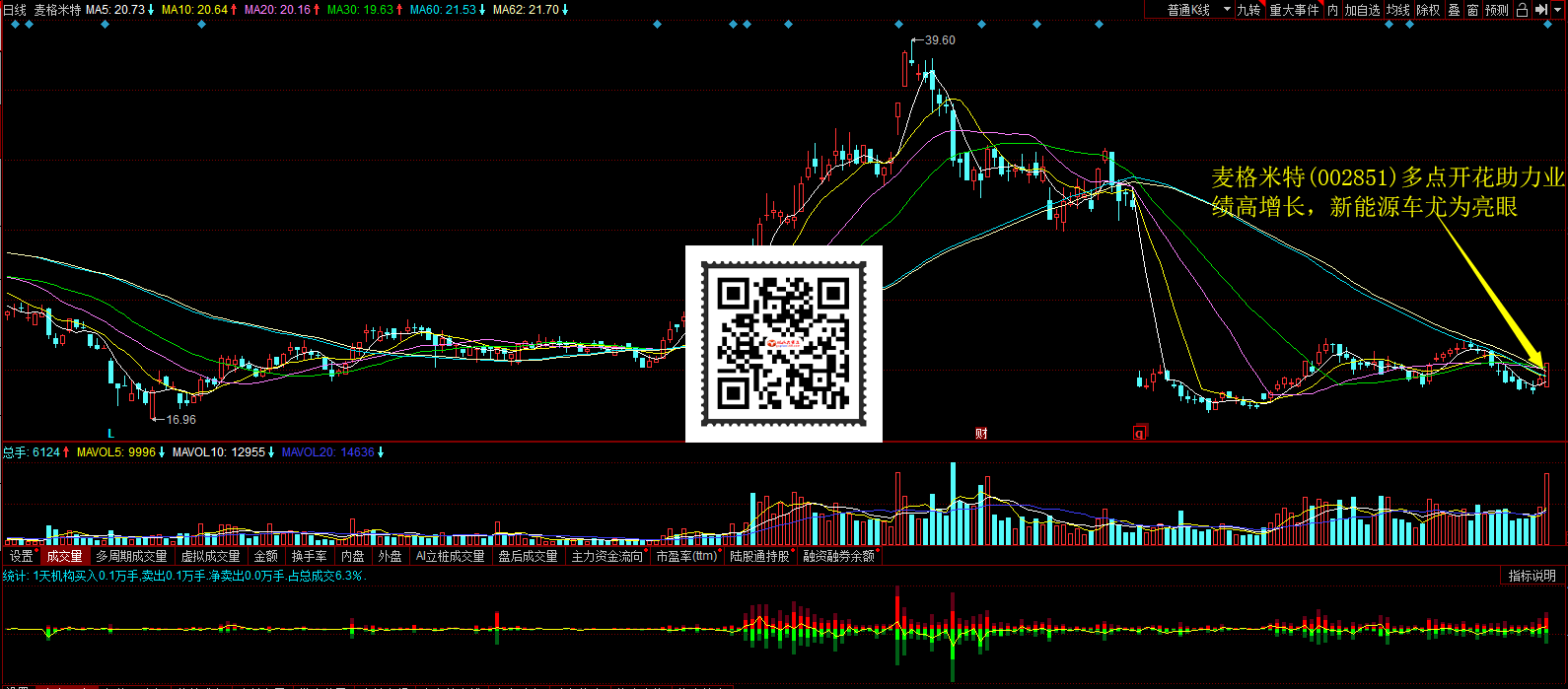Screen dimensions: 1568x689
Task: Switch to the 盘后成交量 tab
Action: coord(529,556)
